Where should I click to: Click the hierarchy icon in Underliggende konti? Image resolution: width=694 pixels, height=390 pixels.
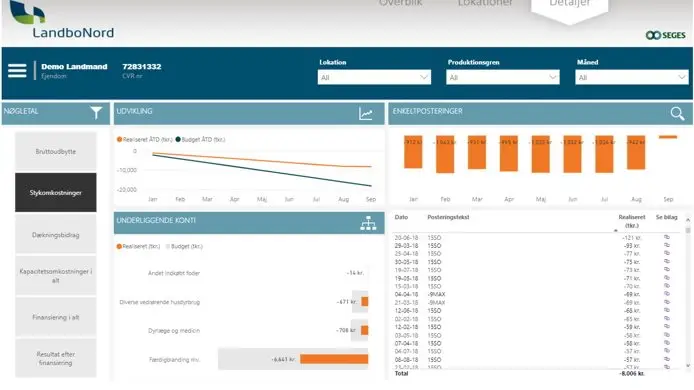pyautogui.click(x=368, y=224)
